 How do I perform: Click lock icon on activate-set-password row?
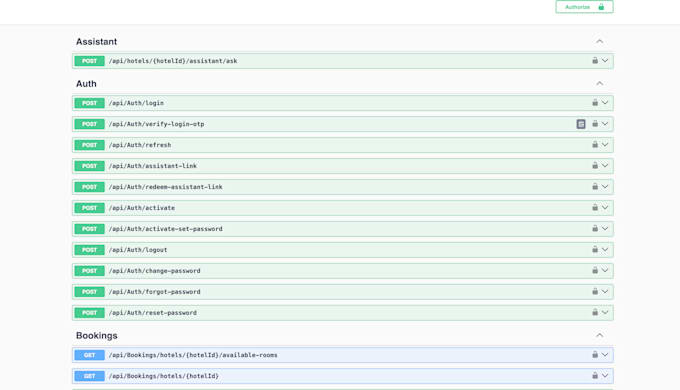(595, 228)
